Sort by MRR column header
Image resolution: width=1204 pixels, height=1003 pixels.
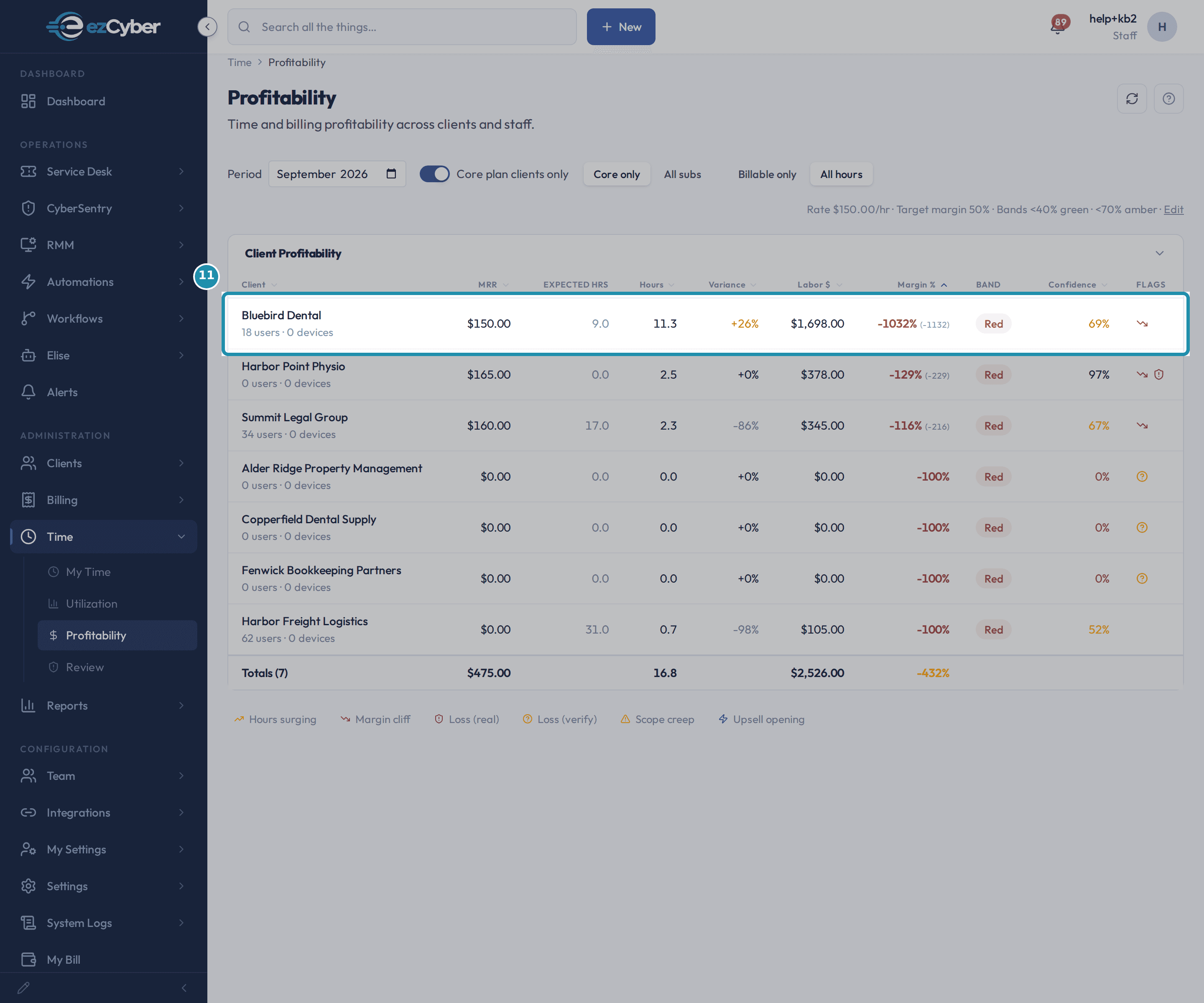(x=493, y=285)
